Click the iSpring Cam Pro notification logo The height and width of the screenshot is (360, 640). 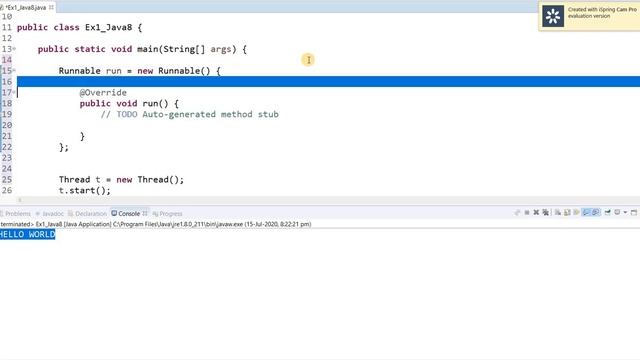(553, 16)
